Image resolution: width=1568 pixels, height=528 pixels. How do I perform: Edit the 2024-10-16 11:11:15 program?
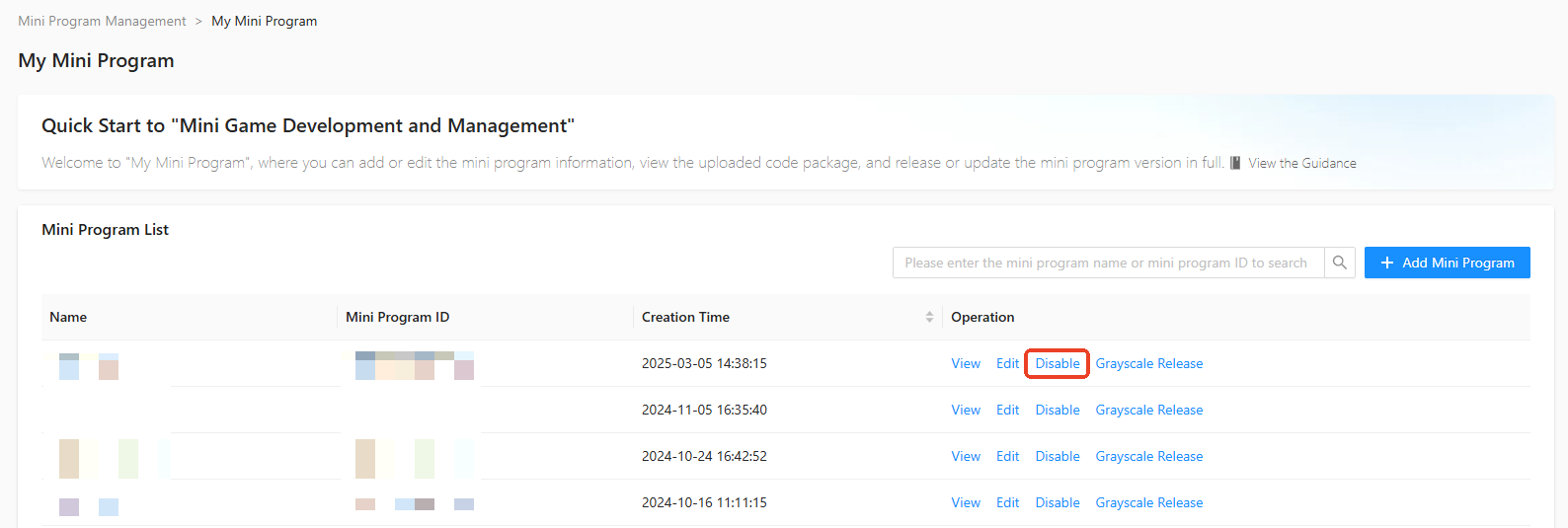click(x=1007, y=502)
